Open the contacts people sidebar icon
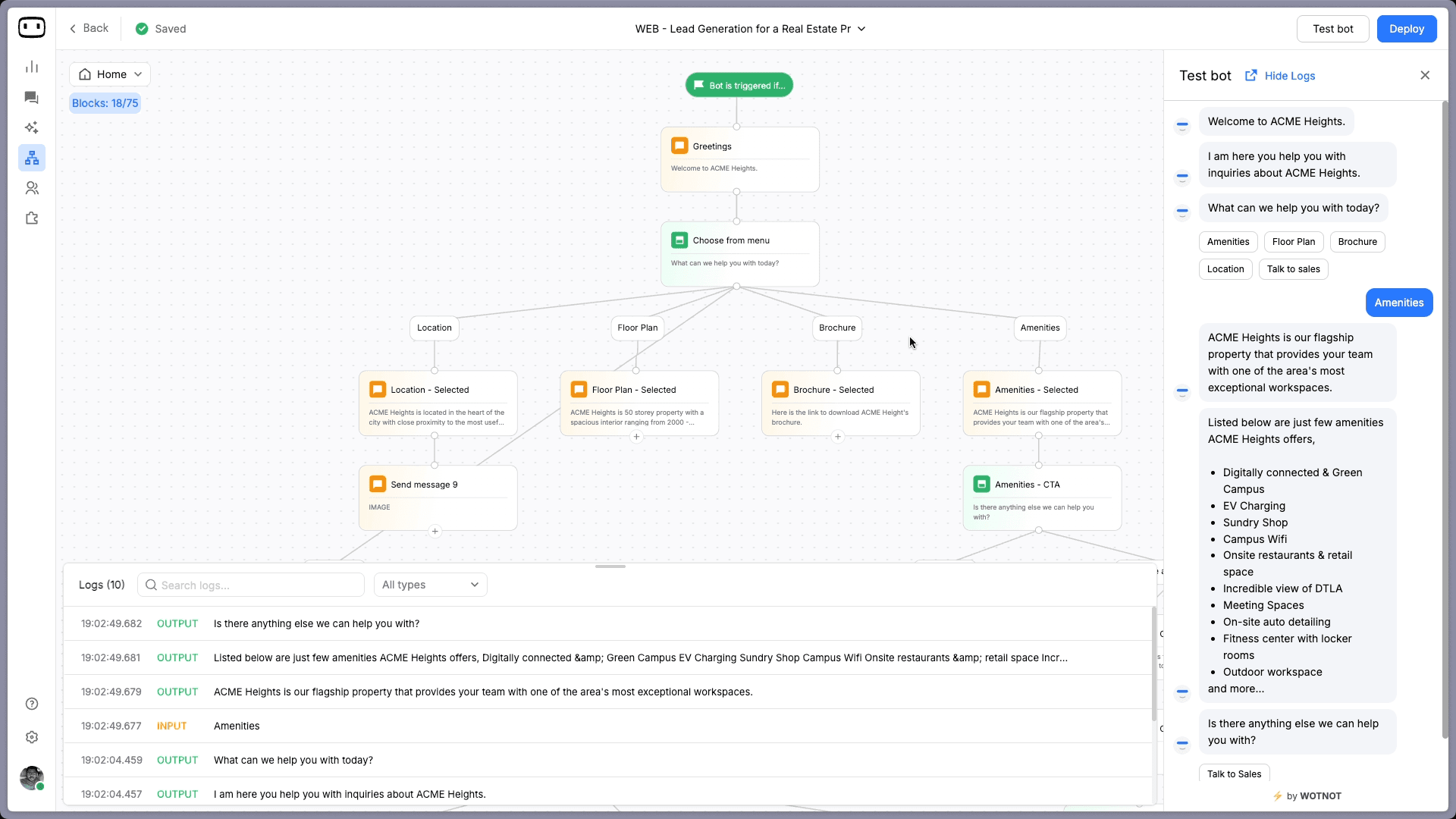This screenshot has width=1456, height=819. point(31,188)
